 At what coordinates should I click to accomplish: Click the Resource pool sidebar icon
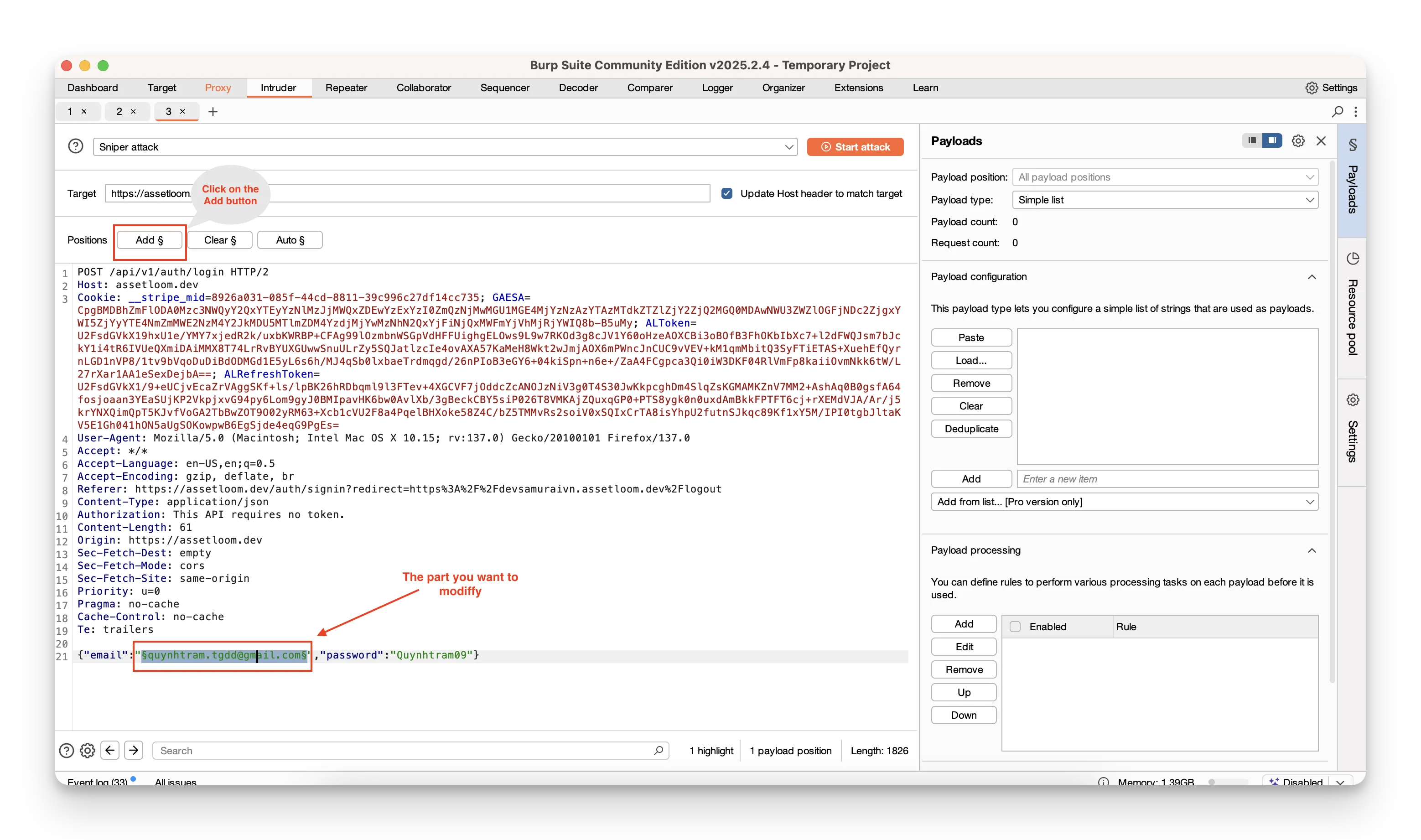click(1353, 259)
